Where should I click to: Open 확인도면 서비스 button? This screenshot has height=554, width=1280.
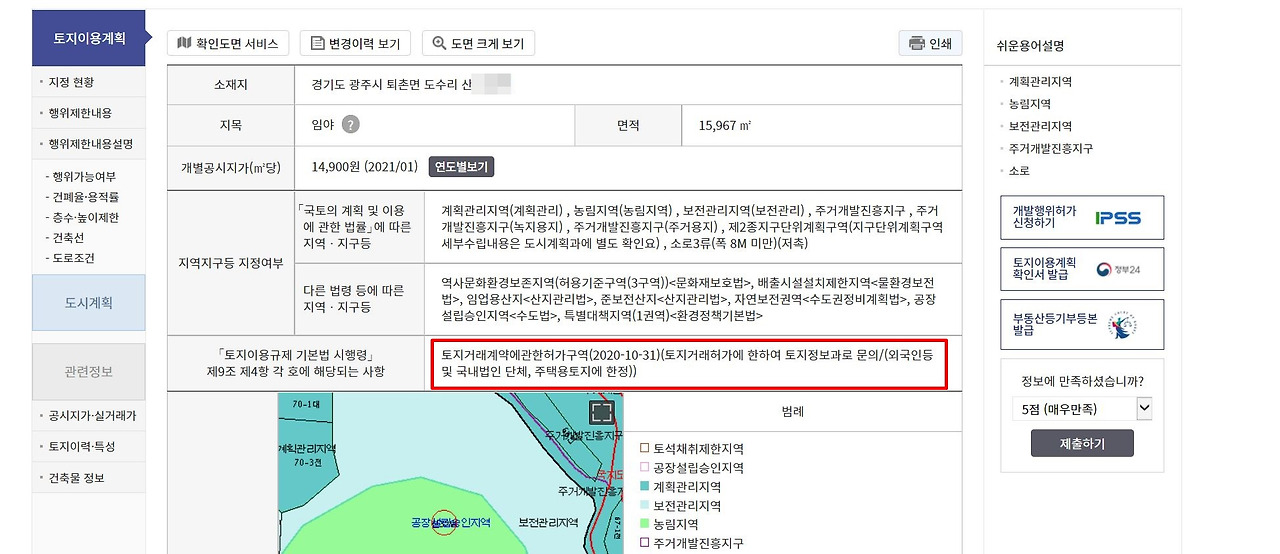coord(228,43)
